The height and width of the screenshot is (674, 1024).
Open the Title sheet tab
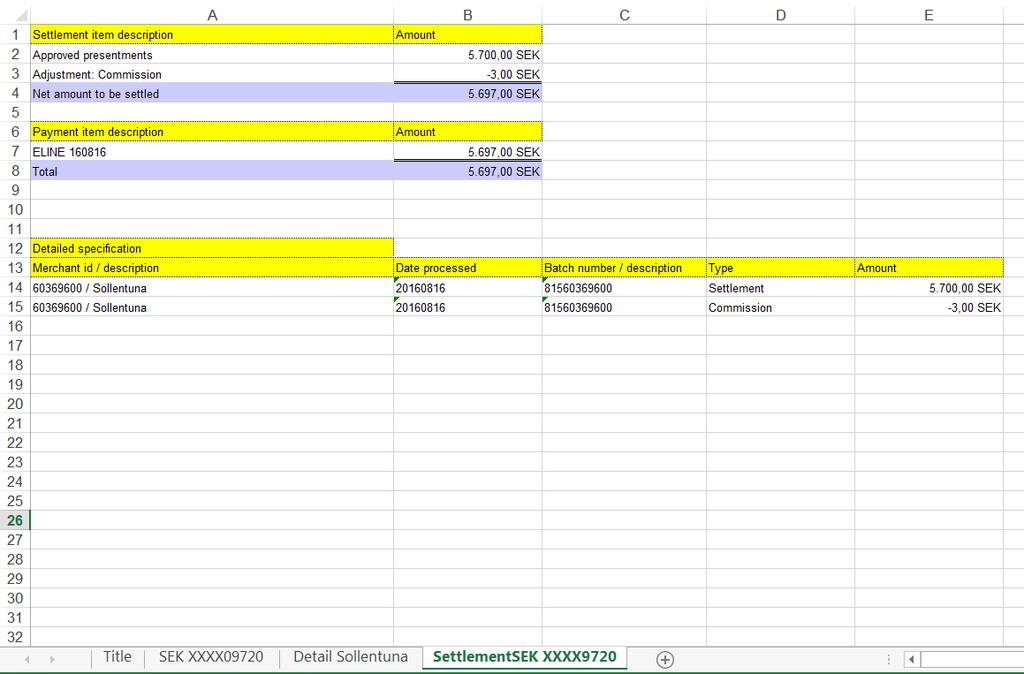point(118,657)
